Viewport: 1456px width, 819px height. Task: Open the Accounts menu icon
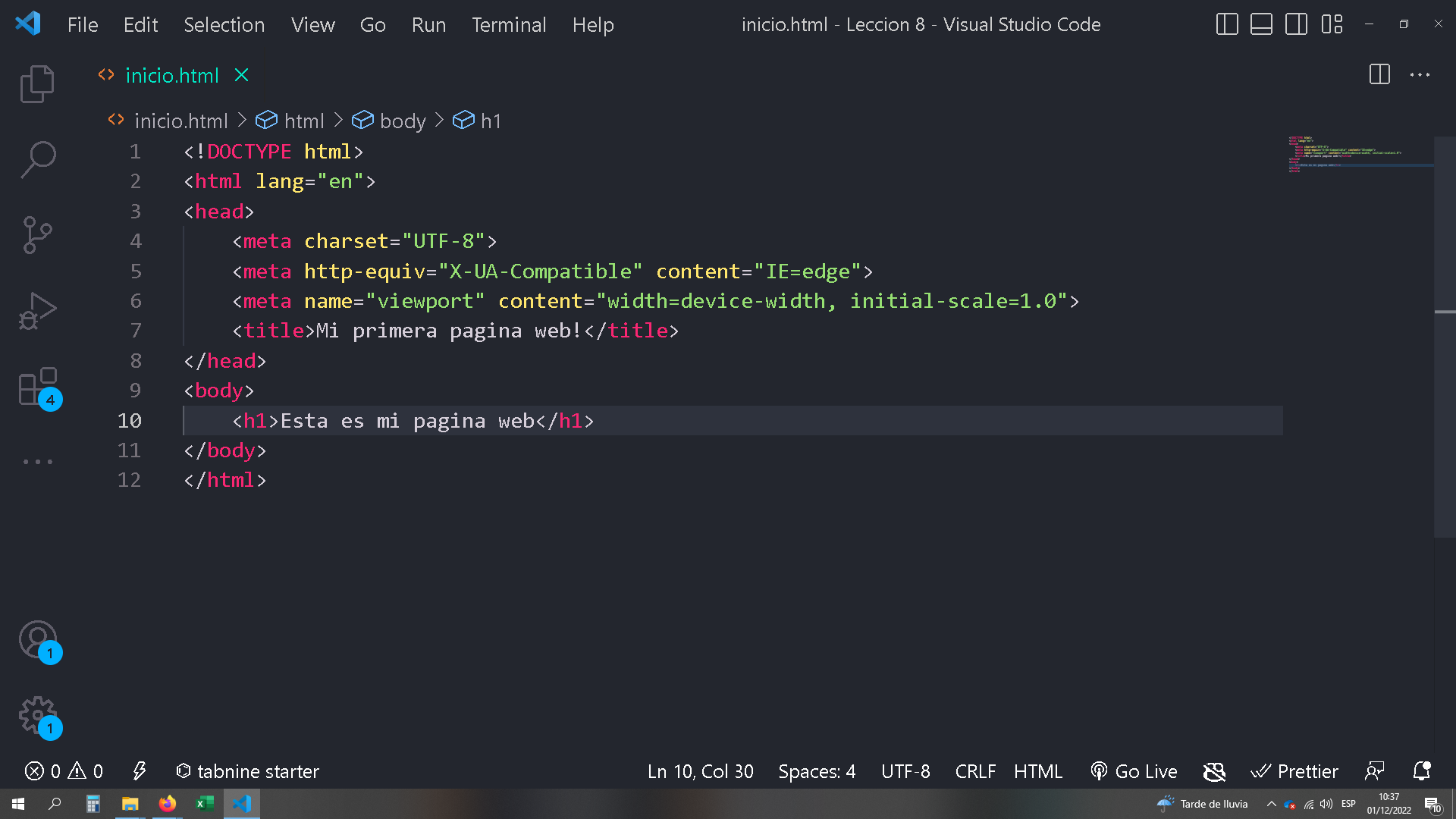39,641
